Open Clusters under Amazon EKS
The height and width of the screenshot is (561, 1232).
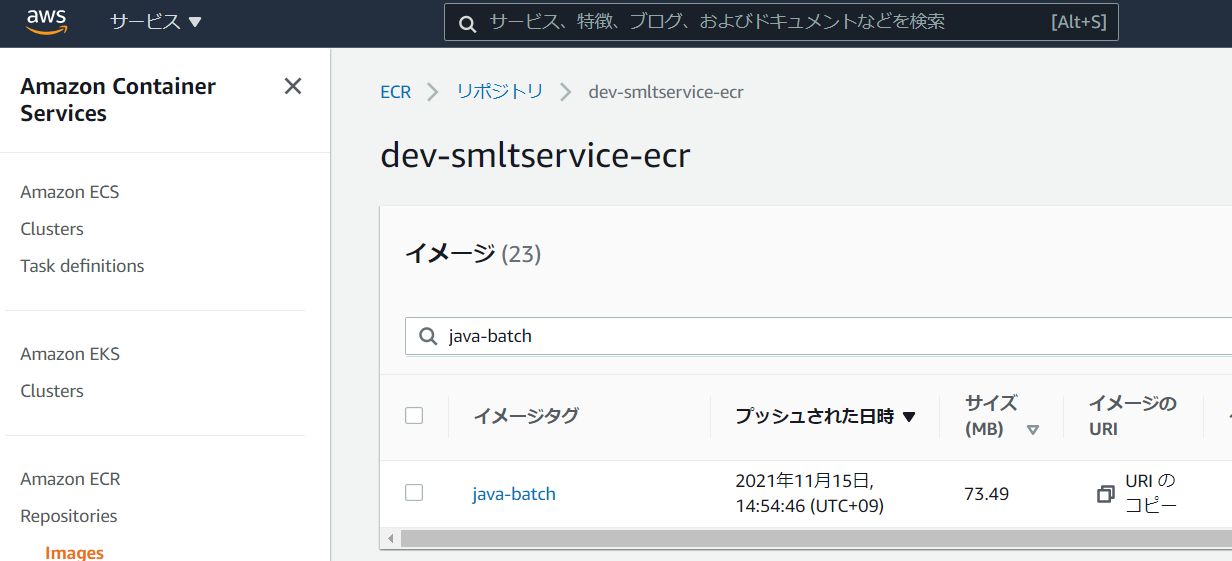52,391
